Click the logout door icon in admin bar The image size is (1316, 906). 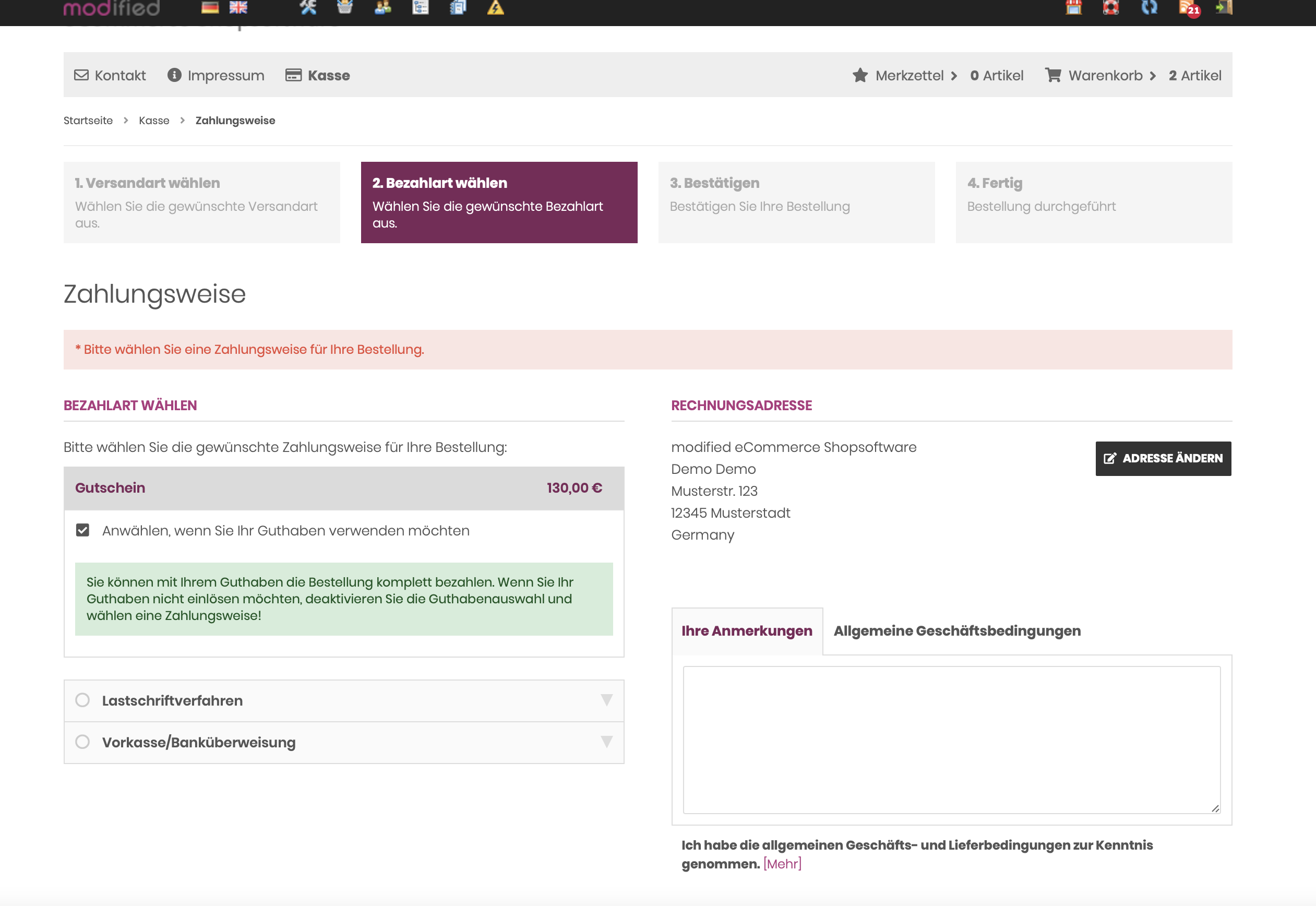point(1224,7)
